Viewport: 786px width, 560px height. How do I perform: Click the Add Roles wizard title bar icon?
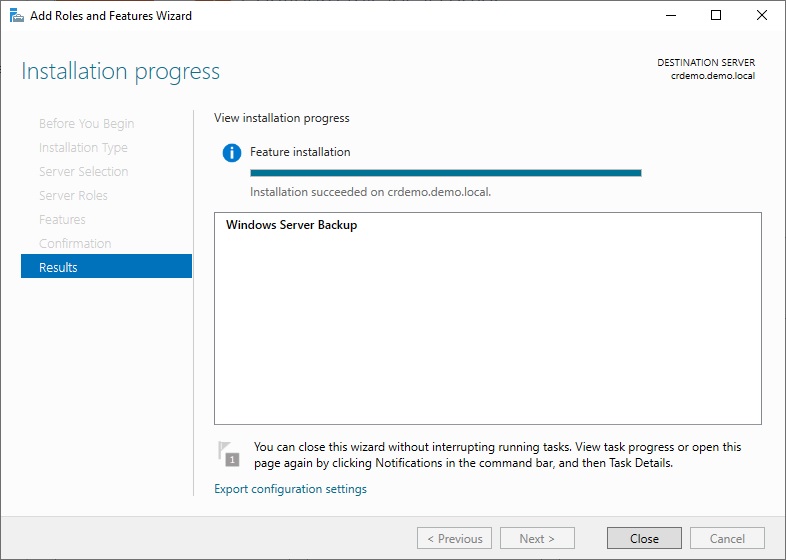pos(17,16)
